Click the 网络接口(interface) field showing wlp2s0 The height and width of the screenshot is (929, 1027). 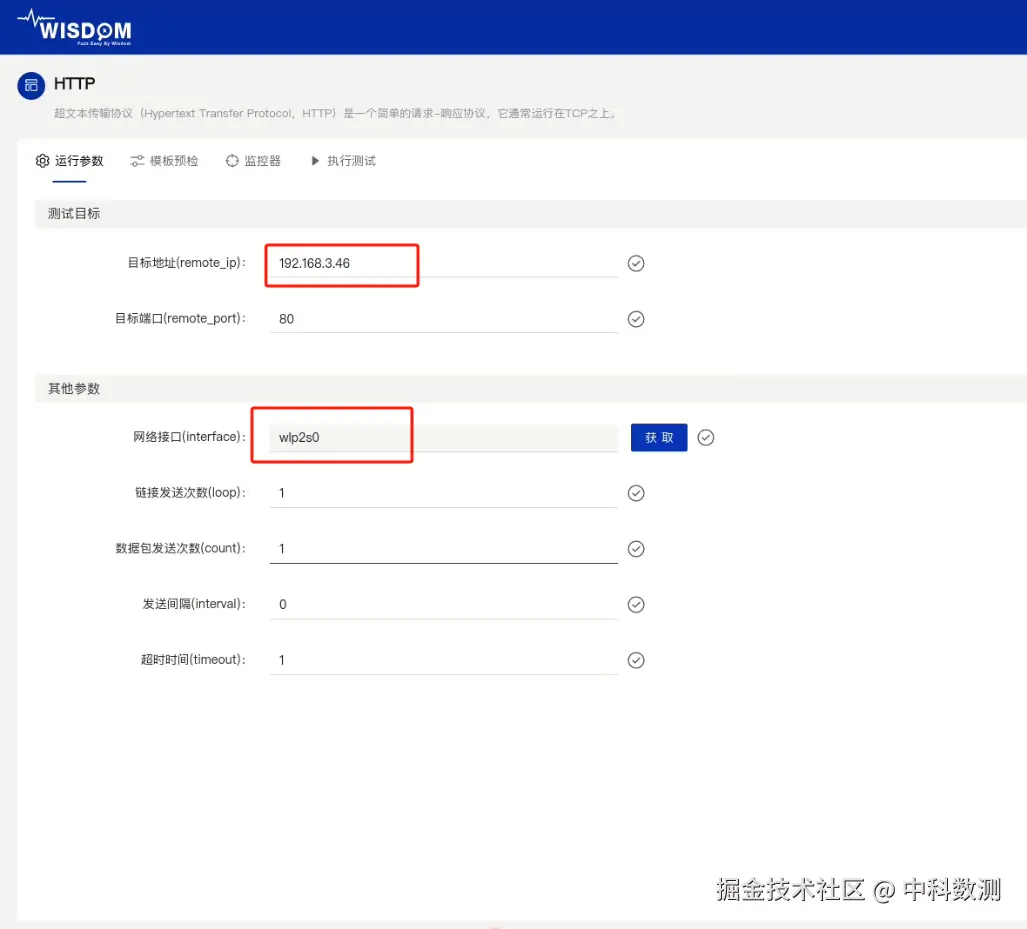click(443, 438)
